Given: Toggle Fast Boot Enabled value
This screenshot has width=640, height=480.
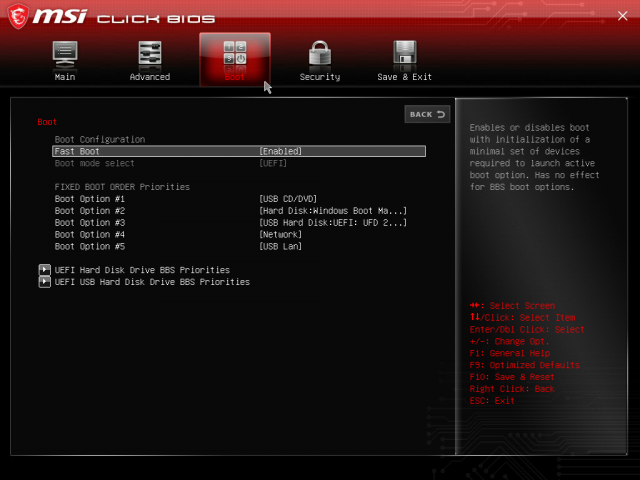Looking at the screenshot, I should coord(281,151).
